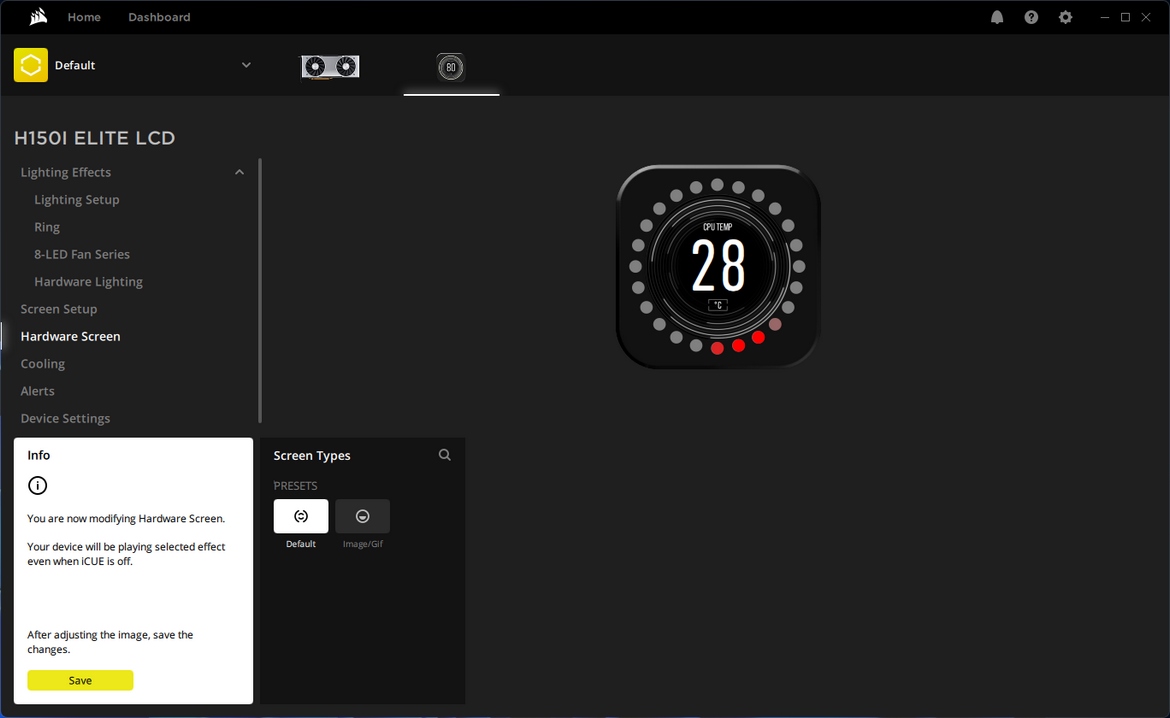Collapse the Lighting Effects section
1170x718 pixels.
click(x=240, y=172)
